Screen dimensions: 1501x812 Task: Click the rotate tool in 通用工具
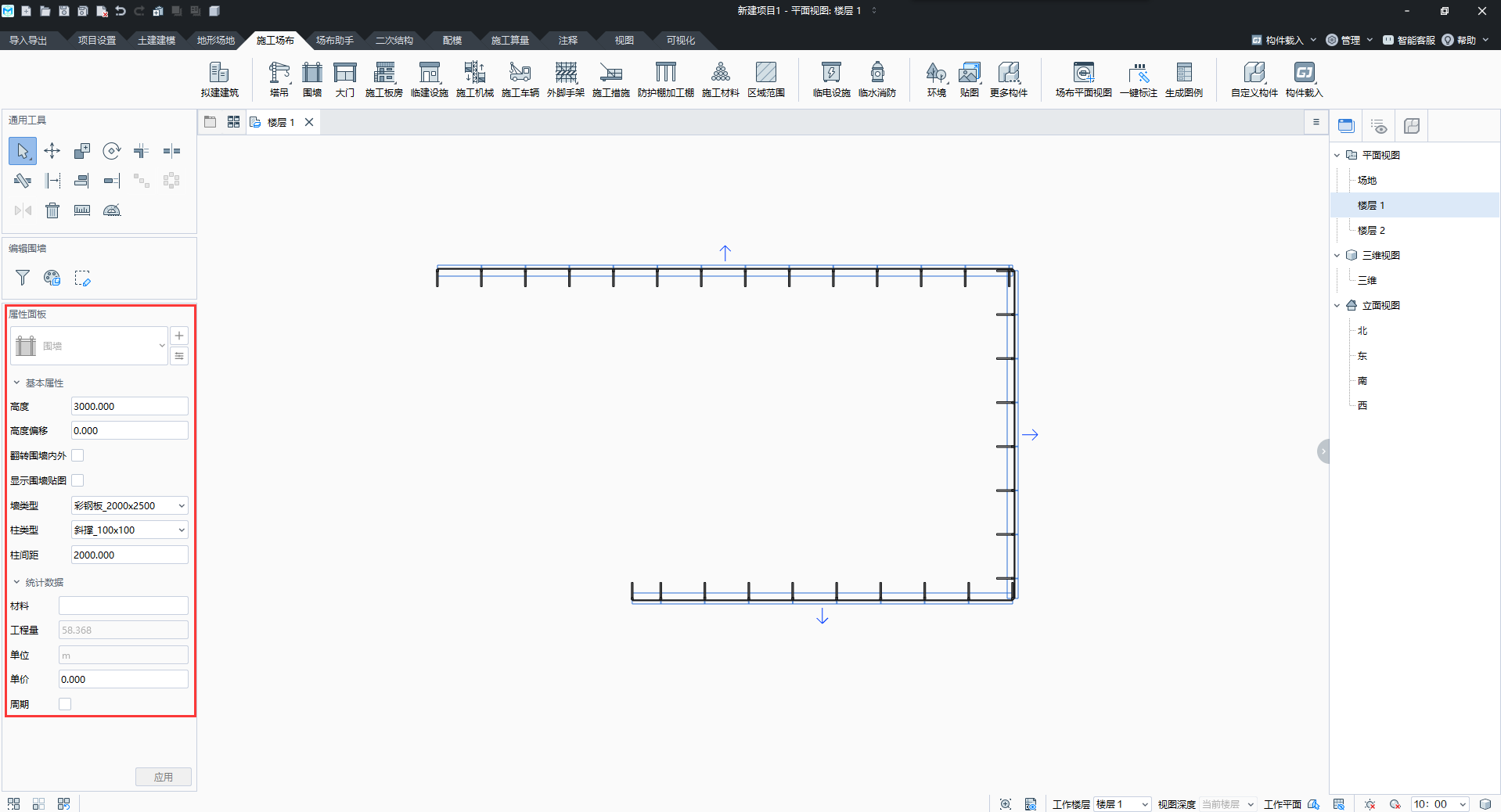pyautogui.click(x=112, y=150)
